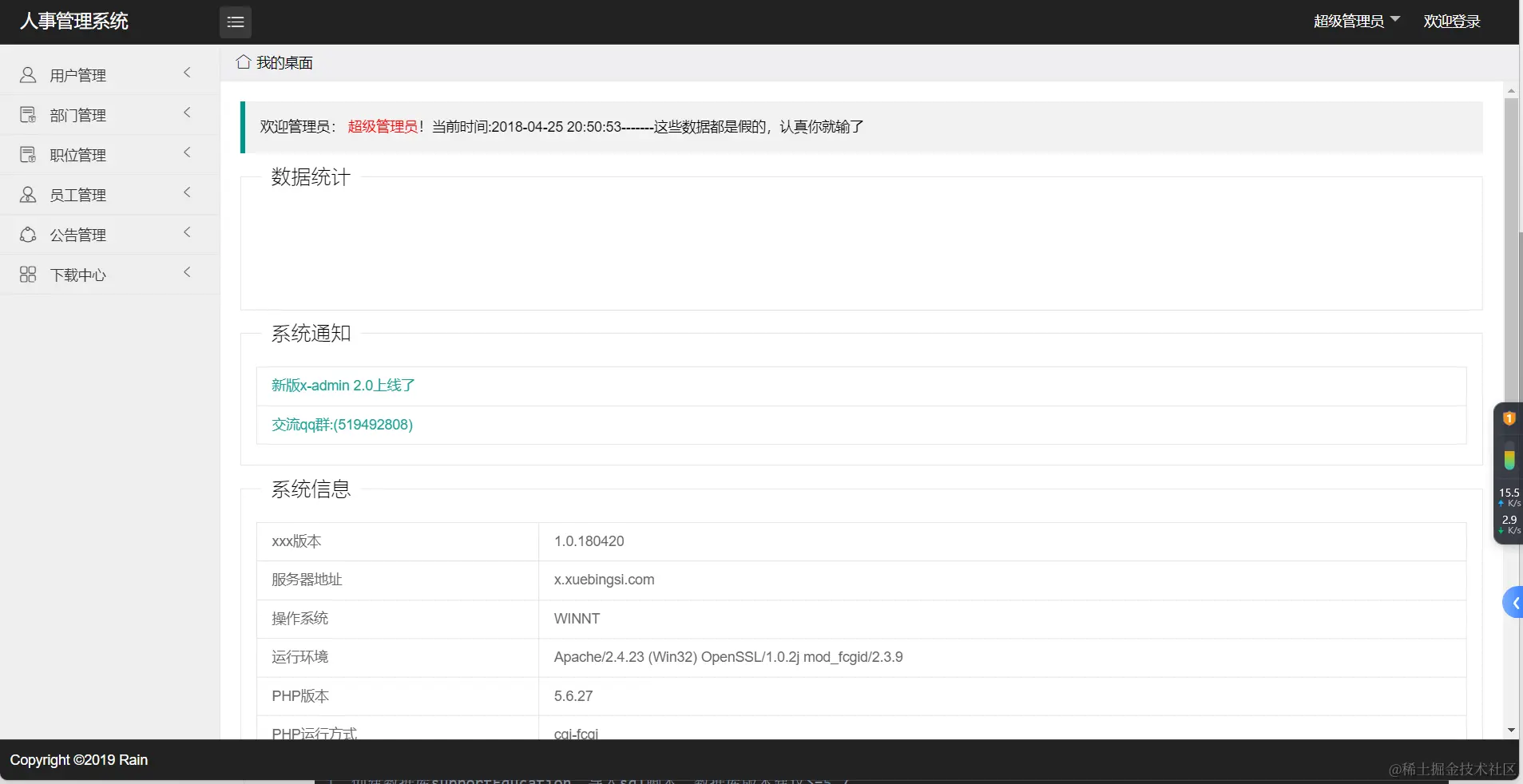
Task: Open 用户管理 menu item
Action: pos(109,75)
